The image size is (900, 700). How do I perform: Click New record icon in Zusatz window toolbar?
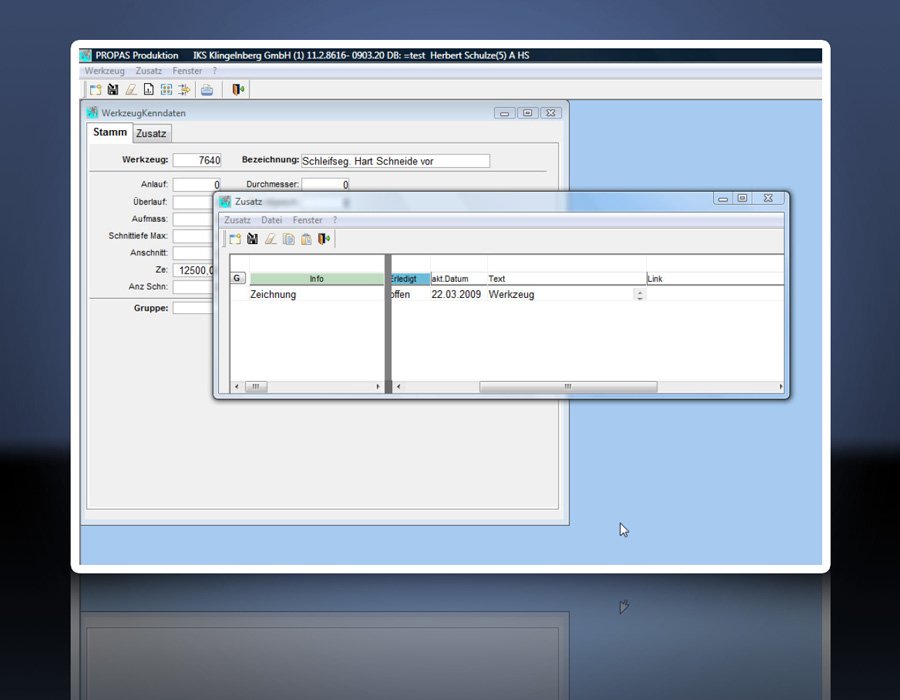[235, 239]
